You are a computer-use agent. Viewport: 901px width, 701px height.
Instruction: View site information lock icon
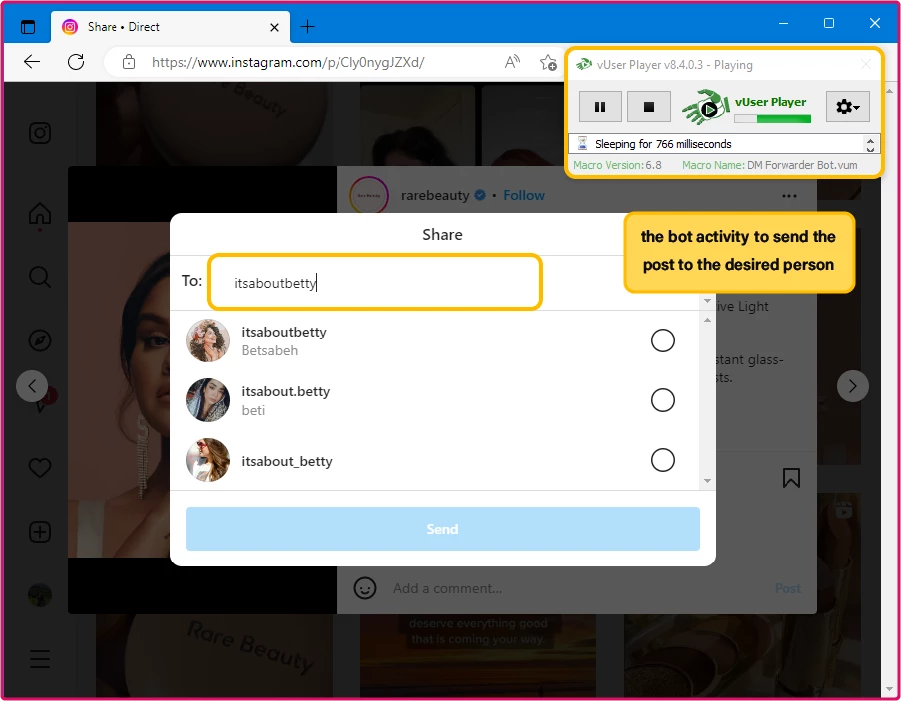[129, 62]
